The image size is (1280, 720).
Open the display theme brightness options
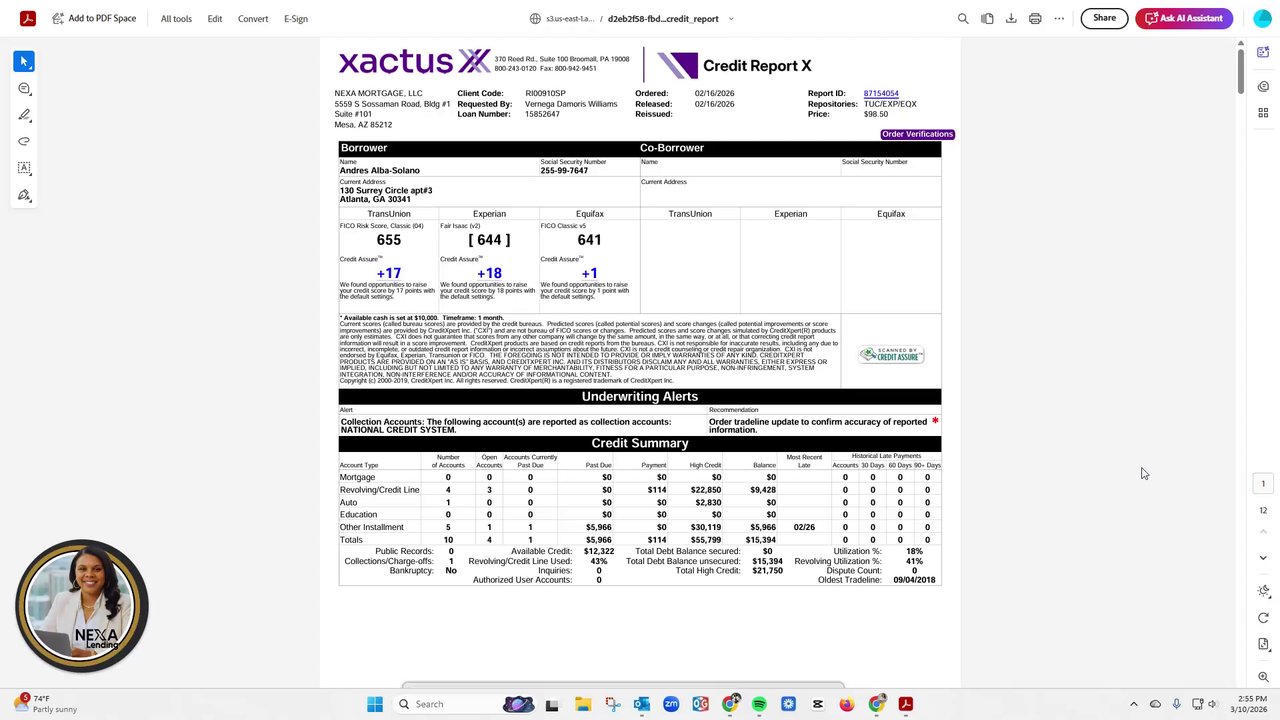tap(1263, 591)
